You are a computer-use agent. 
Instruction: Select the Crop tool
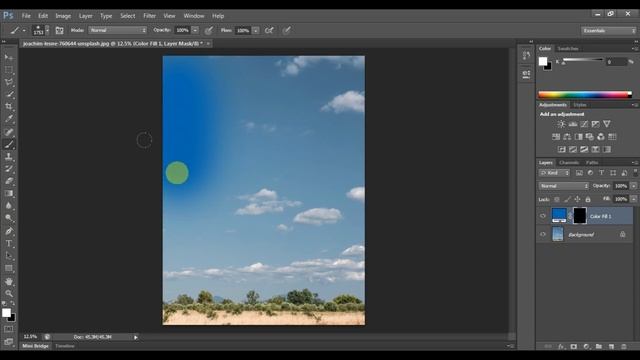9,107
